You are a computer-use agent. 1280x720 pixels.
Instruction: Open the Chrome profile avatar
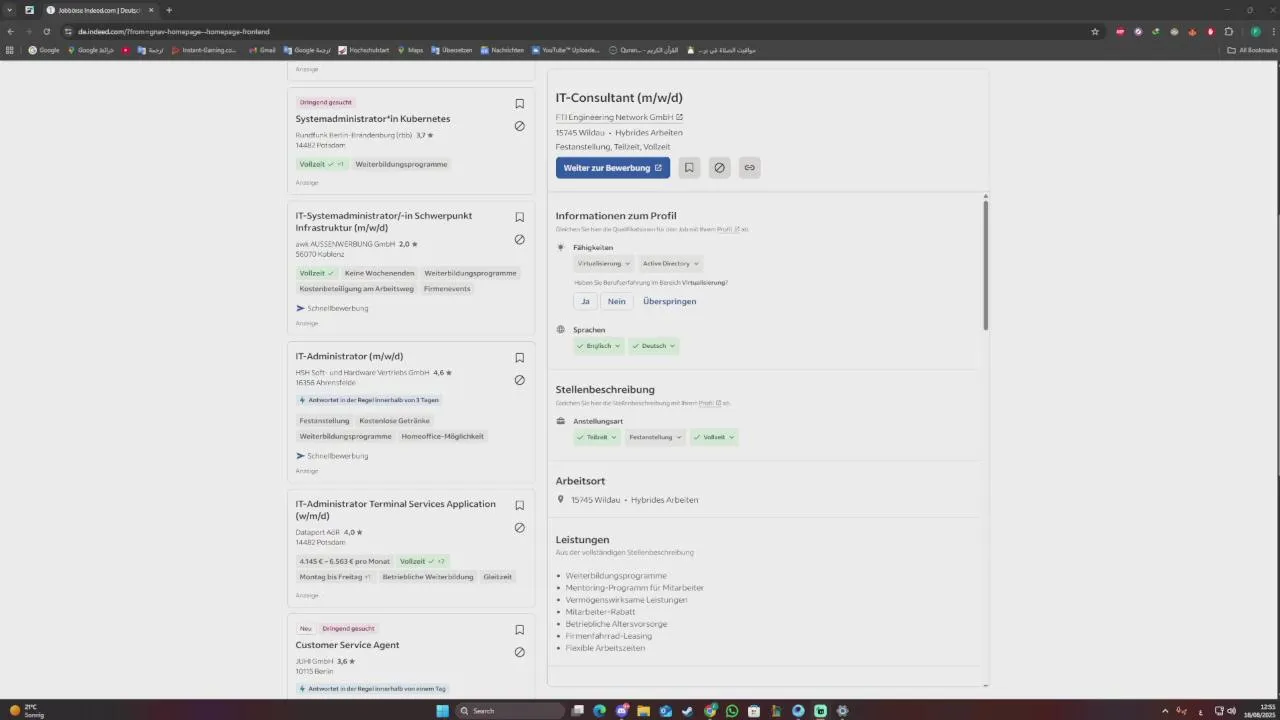1256,31
